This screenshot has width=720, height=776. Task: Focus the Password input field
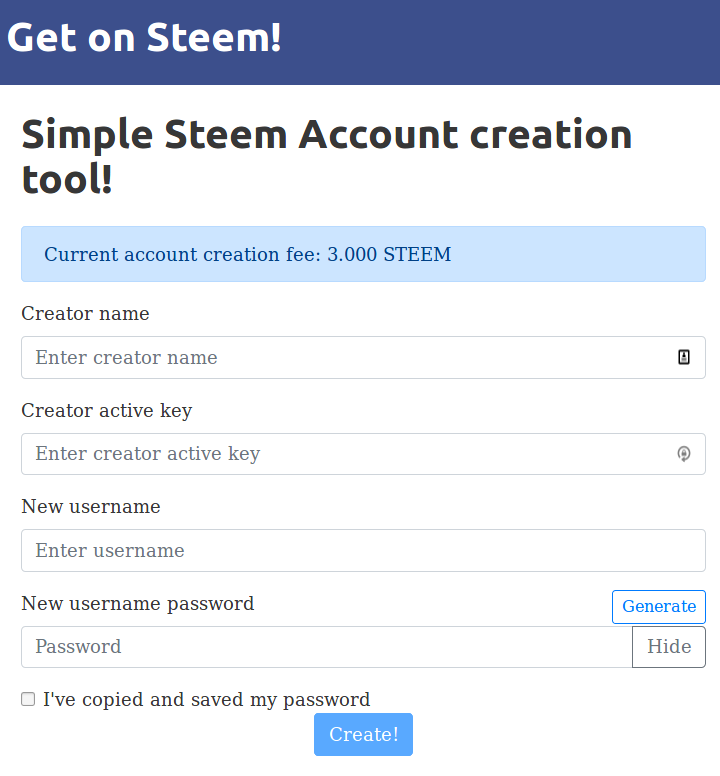327,646
